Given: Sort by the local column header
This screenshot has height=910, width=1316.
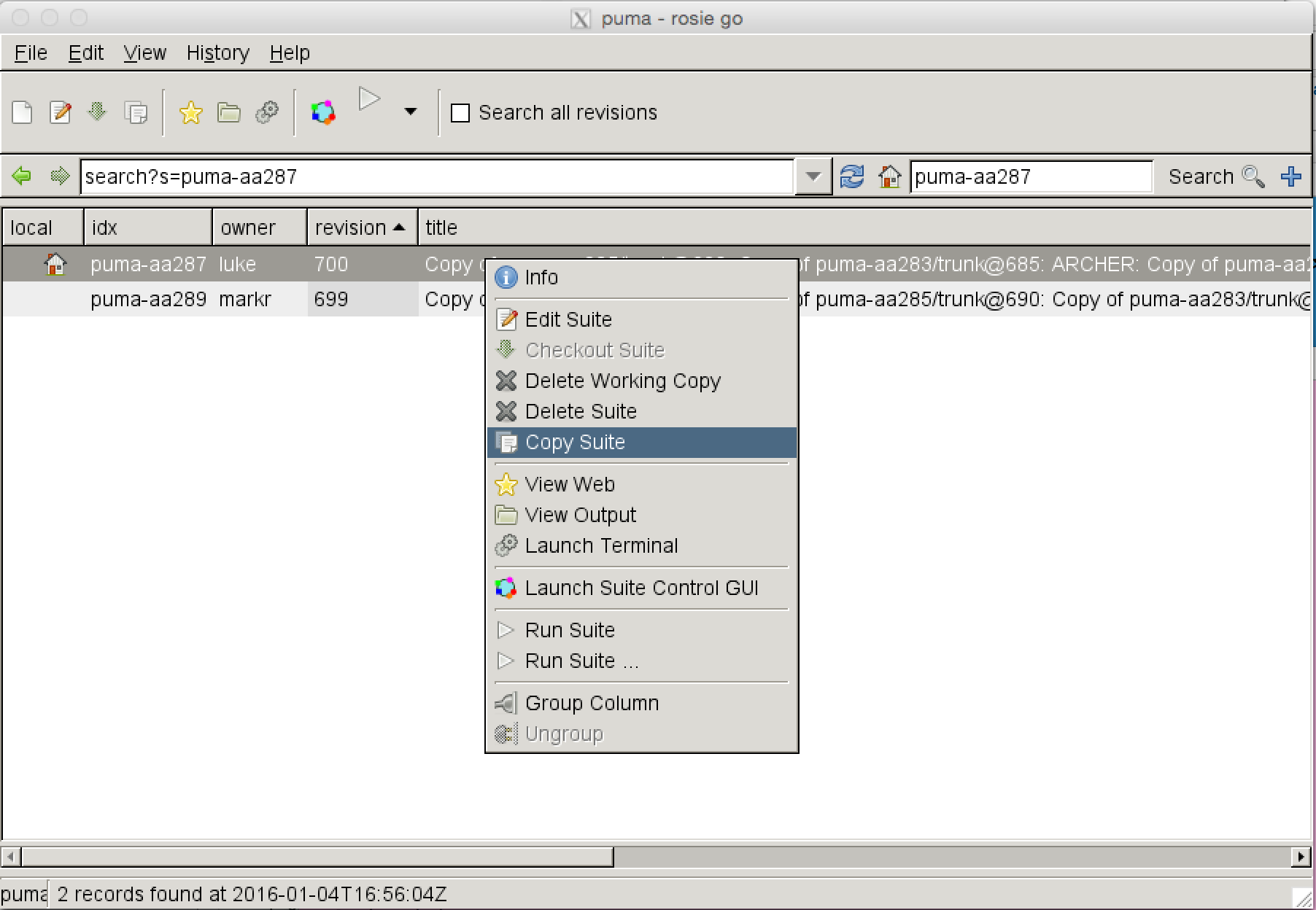Looking at the screenshot, I should tap(43, 227).
